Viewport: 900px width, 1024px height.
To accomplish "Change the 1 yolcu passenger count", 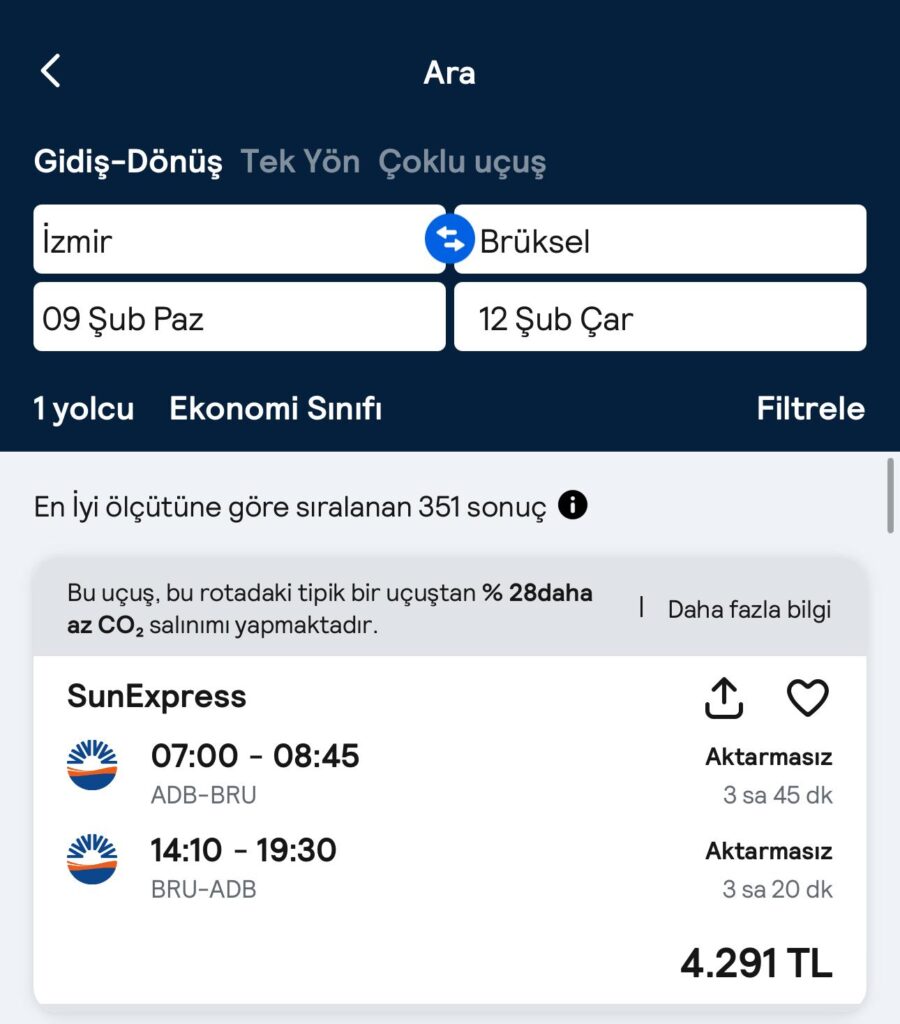I will point(84,409).
